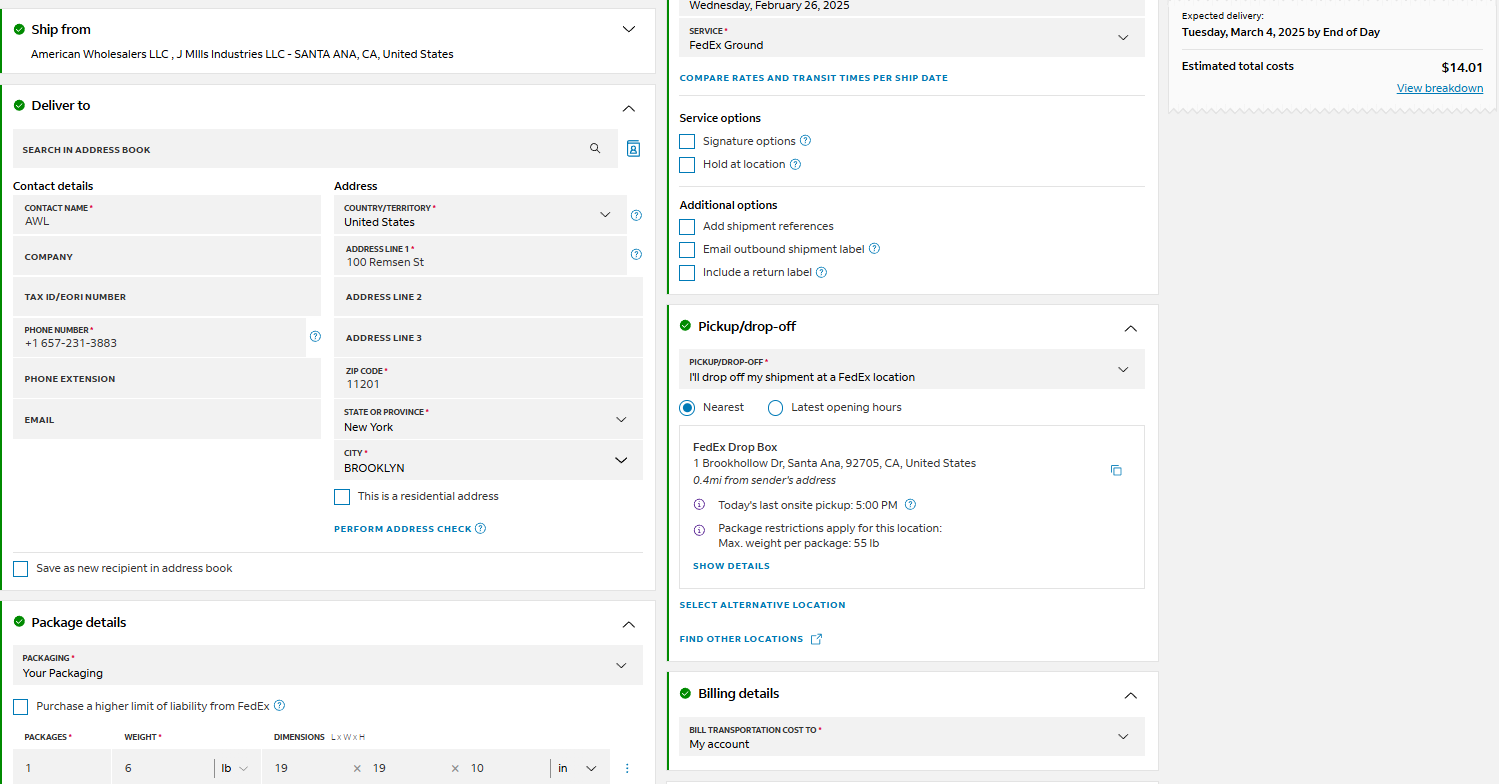
Task: Open the address book icon
Action: pos(633,149)
